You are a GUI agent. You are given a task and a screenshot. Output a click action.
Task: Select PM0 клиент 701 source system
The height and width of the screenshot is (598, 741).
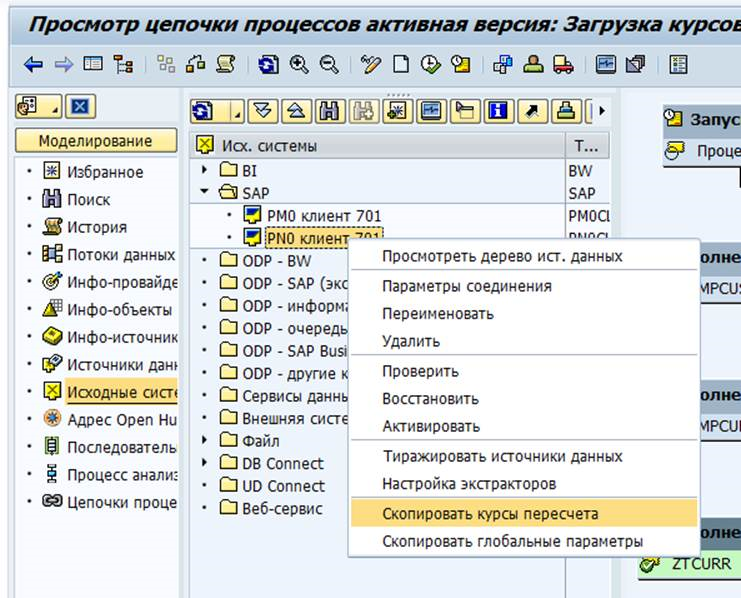point(324,216)
